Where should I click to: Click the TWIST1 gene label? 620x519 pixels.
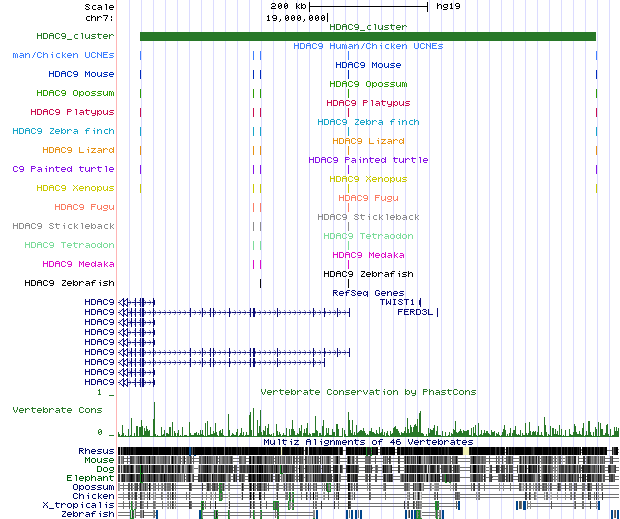click(398, 302)
